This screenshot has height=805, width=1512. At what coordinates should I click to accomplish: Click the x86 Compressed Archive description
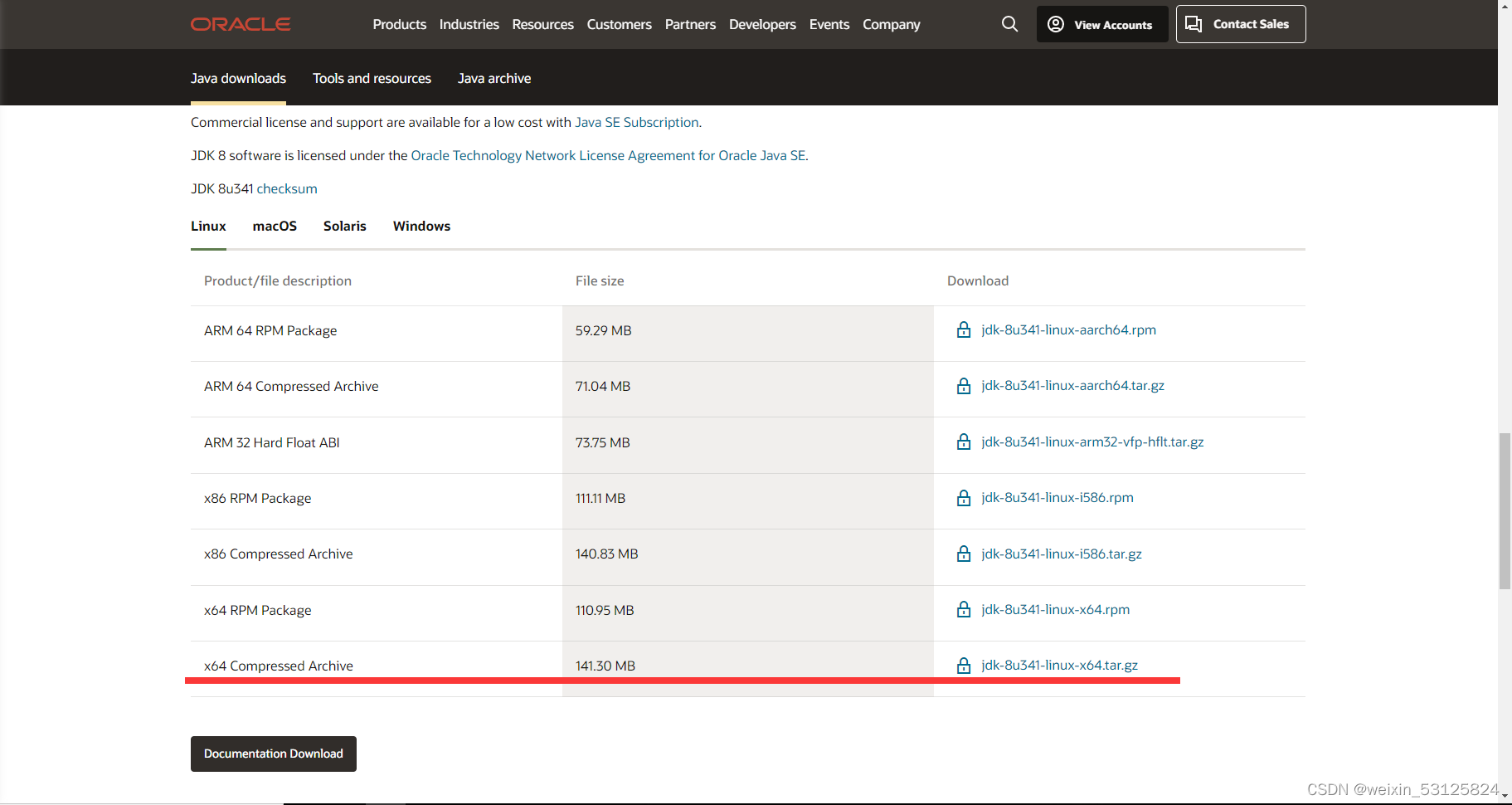tap(279, 554)
